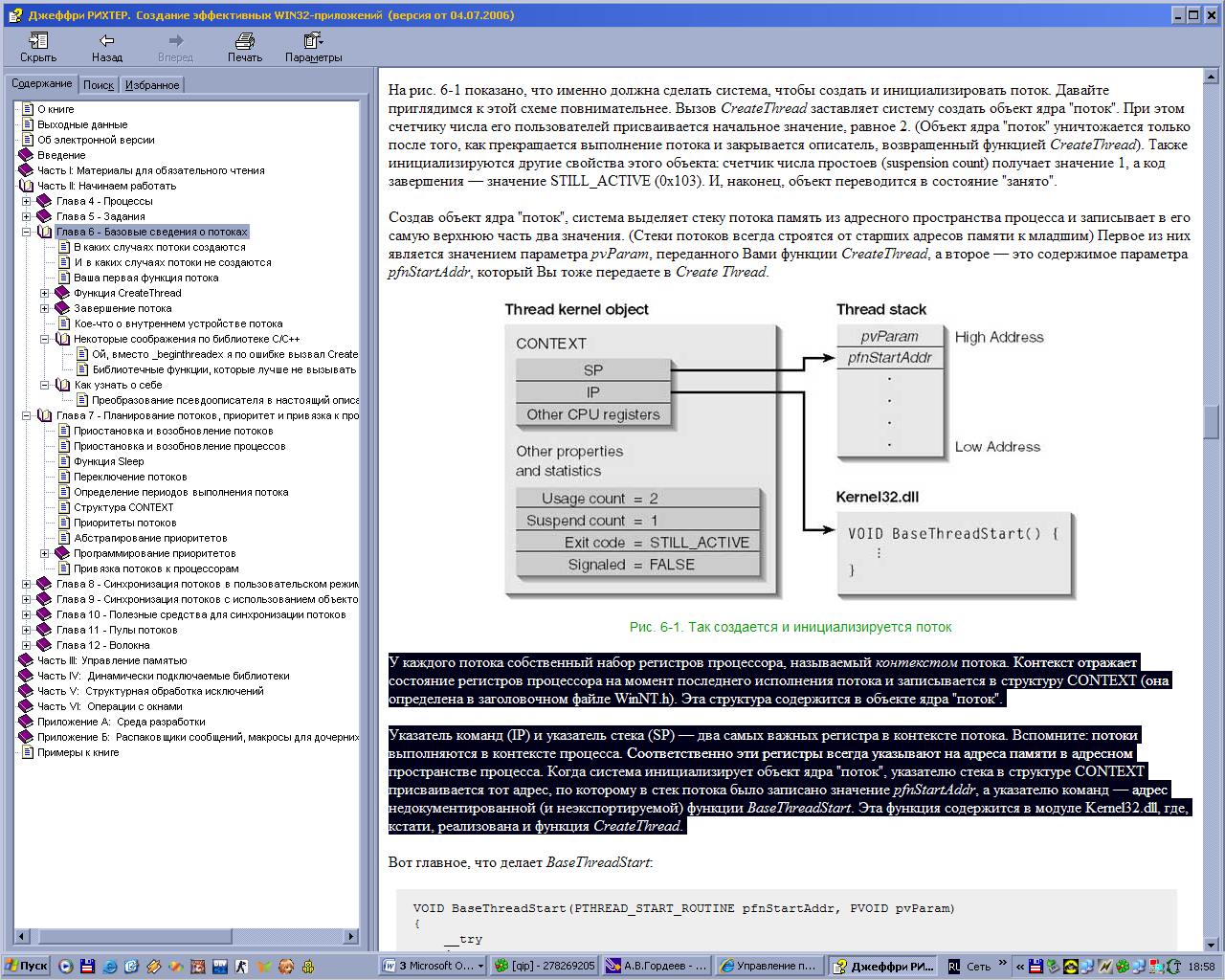The width and height of the screenshot is (1225, 980).
Task: Open Переключение потоков topic
Action: 130,477
